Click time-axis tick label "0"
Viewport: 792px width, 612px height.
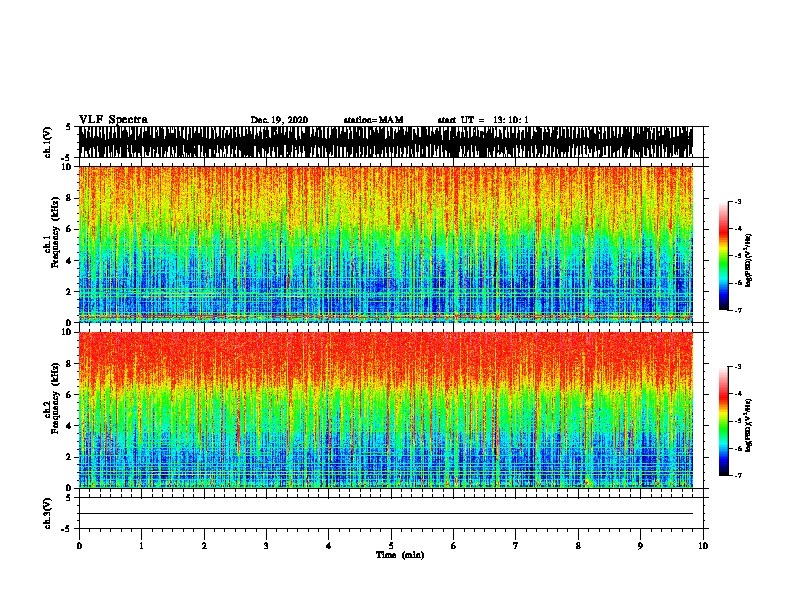(x=79, y=546)
